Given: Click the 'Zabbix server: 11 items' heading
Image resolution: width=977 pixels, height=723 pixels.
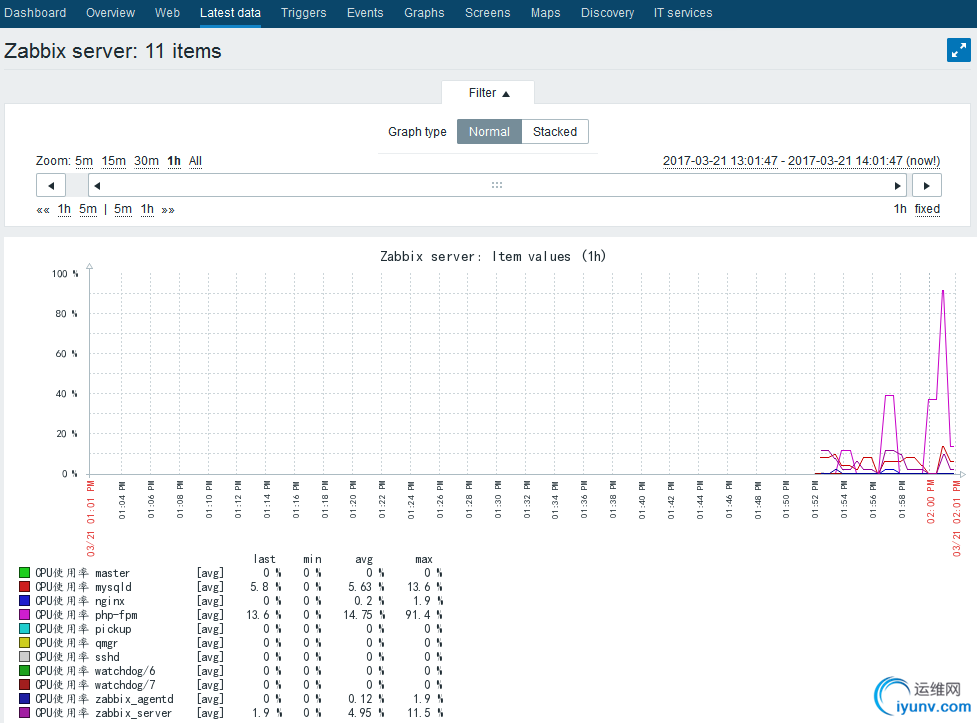Looking at the screenshot, I should coord(113,50).
